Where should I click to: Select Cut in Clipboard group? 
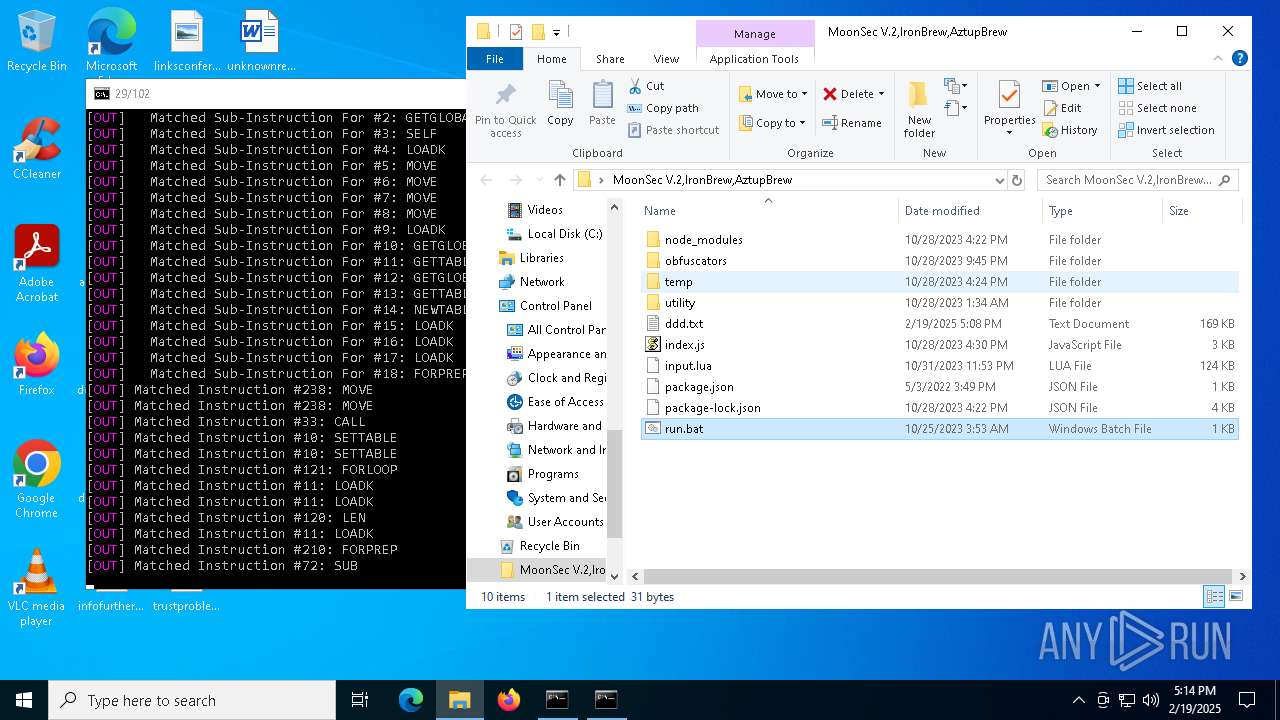(x=646, y=86)
